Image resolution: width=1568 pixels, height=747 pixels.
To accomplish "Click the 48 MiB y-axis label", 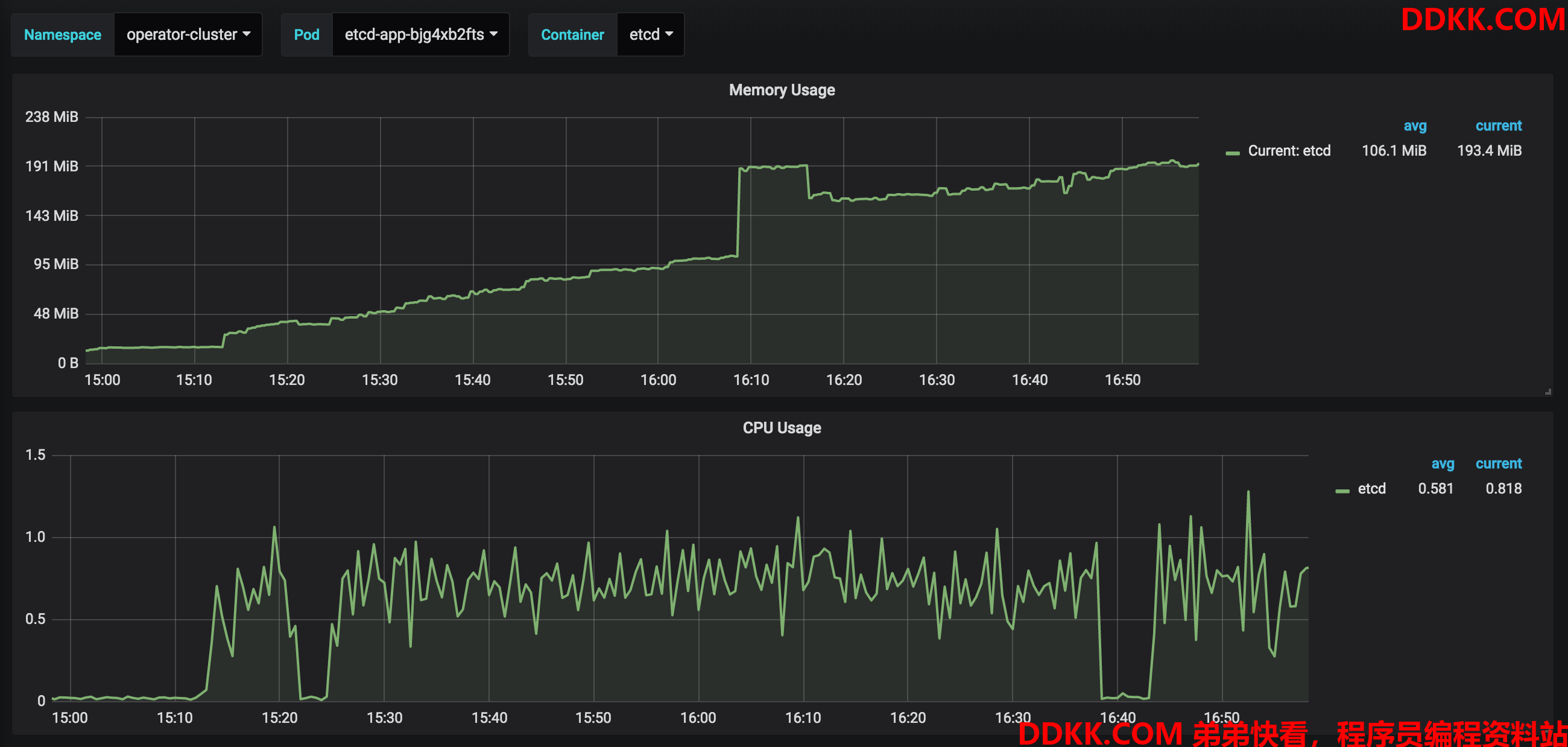I will [x=56, y=314].
